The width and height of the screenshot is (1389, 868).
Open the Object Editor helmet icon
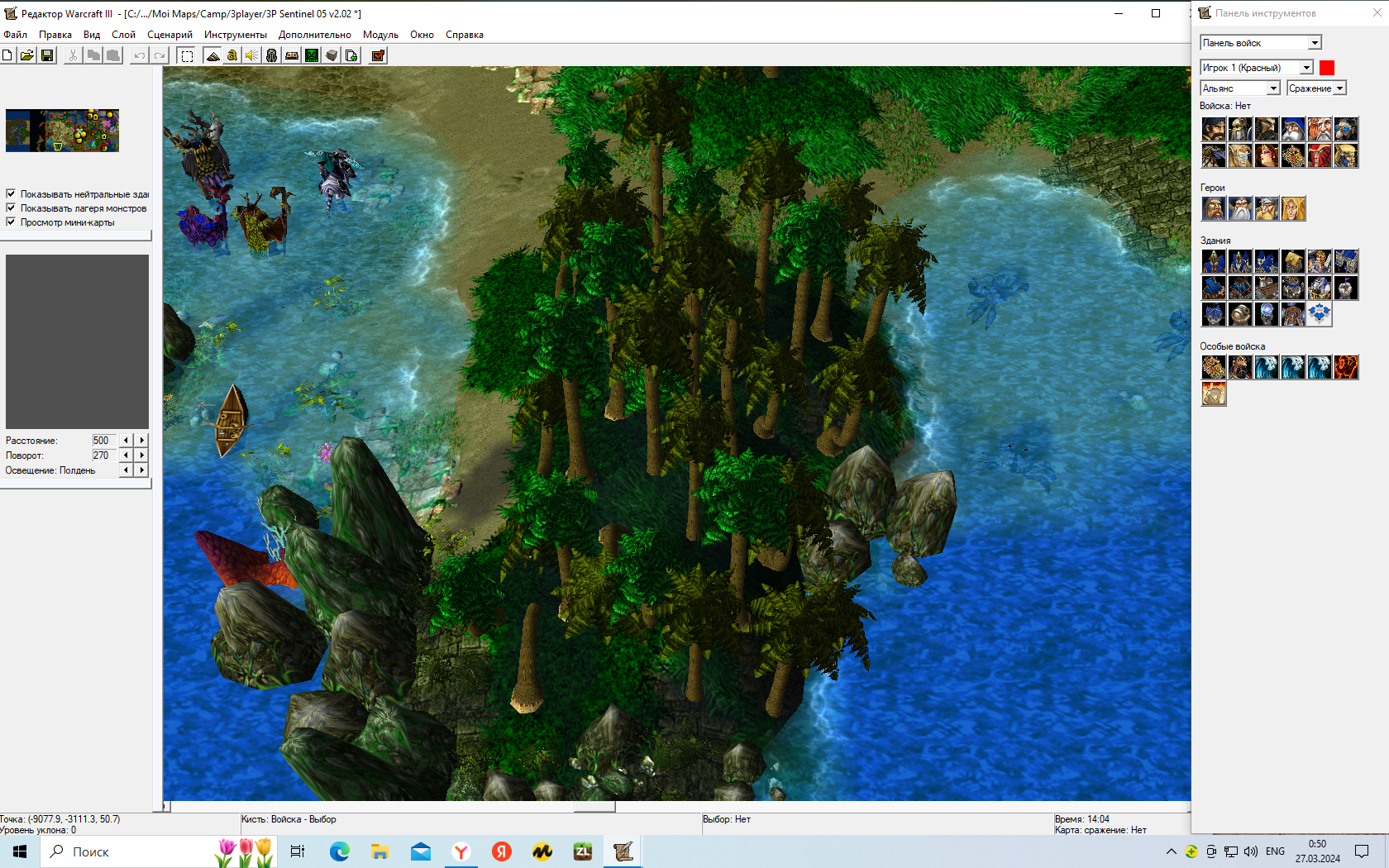[272, 55]
